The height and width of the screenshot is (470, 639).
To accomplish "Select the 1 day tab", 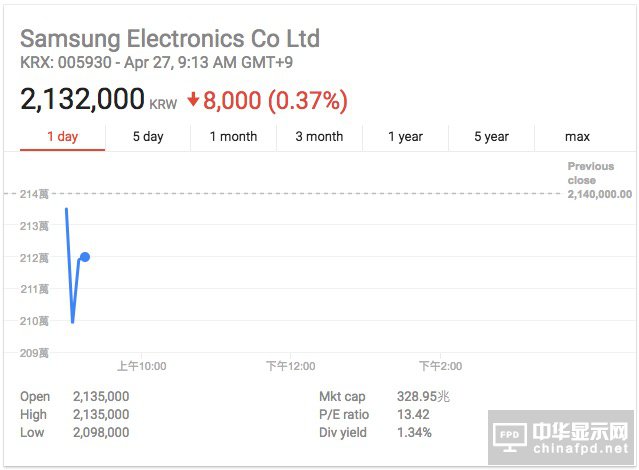I will point(62,137).
